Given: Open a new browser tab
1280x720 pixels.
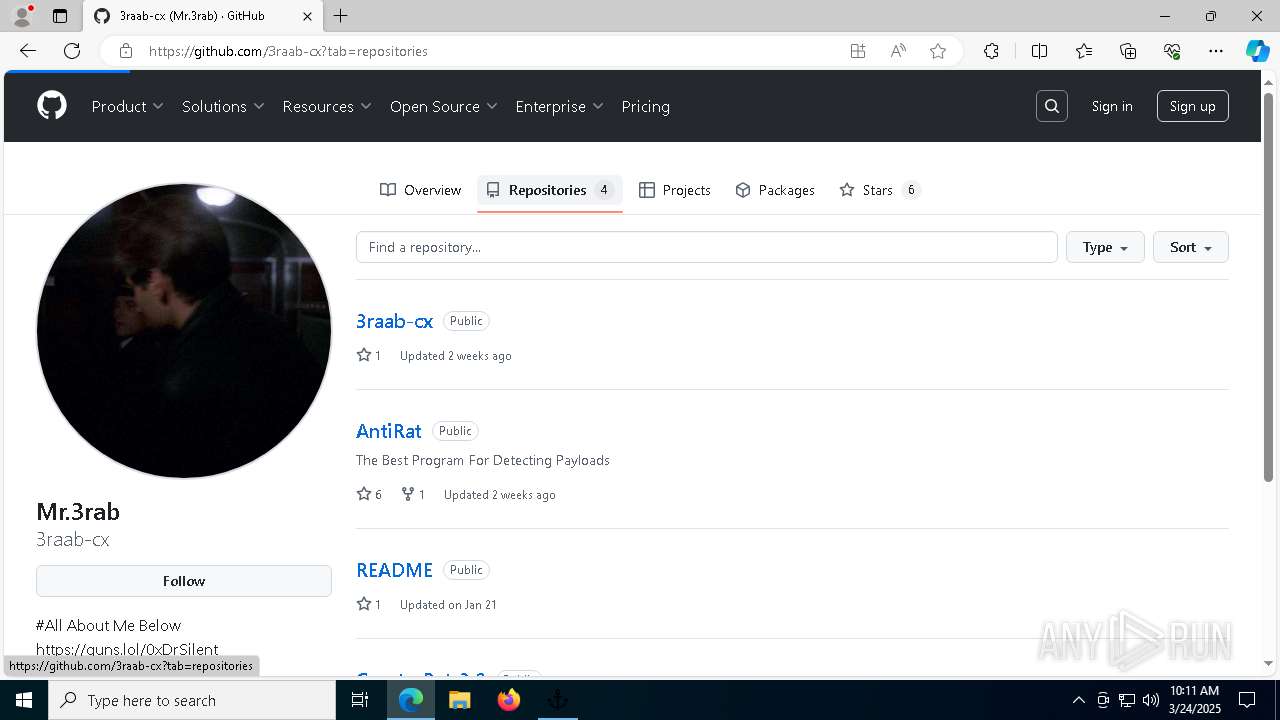Looking at the screenshot, I should tap(341, 16).
